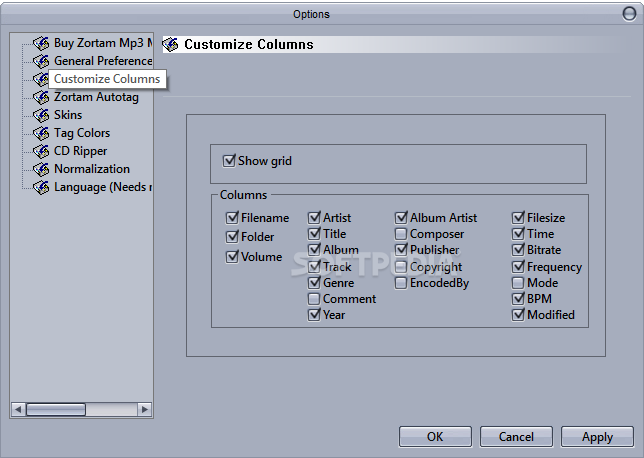The height and width of the screenshot is (458, 644).
Task: Toggle the Time column checkbox
Action: coord(518,234)
